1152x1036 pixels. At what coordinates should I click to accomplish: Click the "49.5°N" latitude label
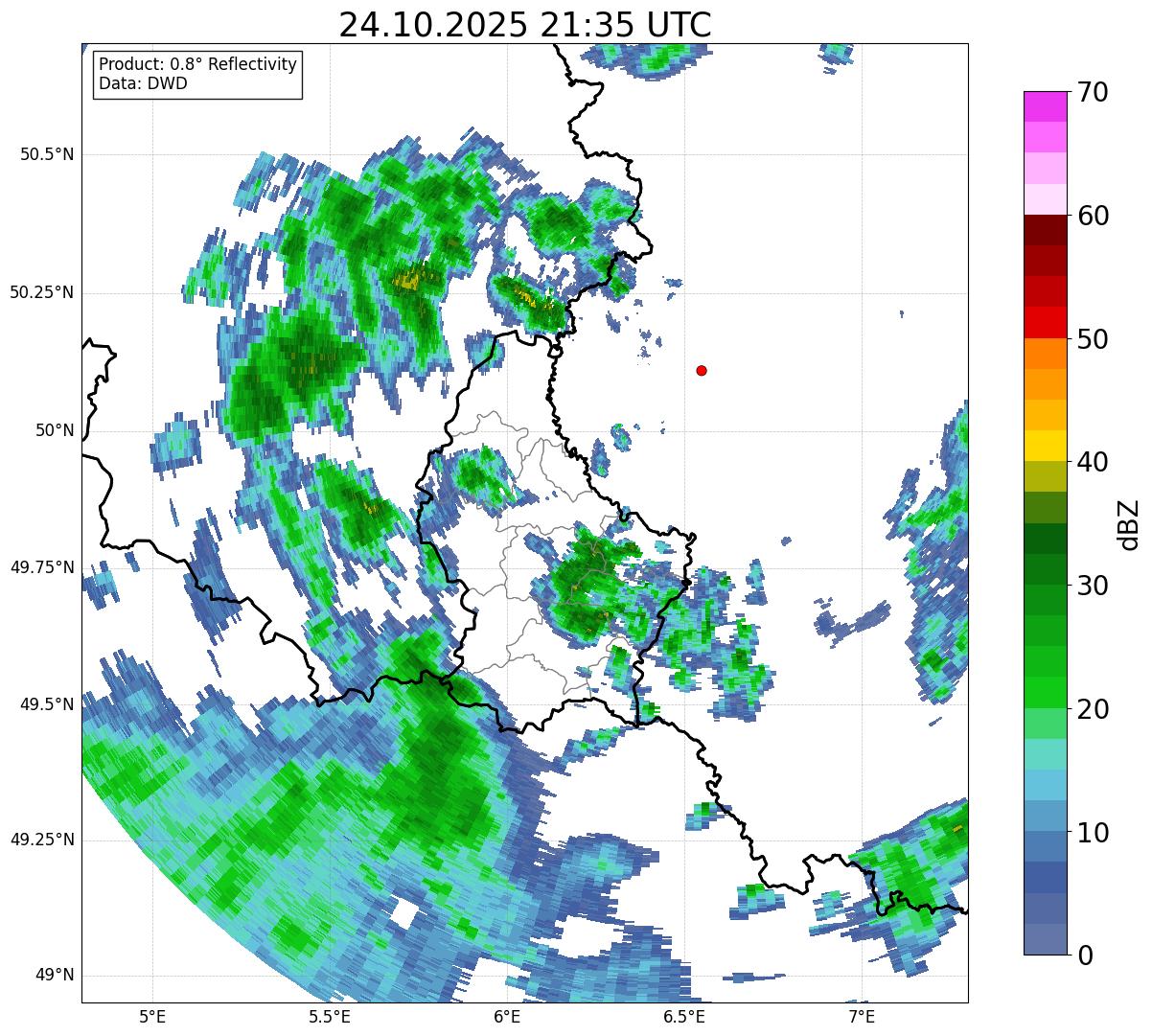(x=47, y=704)
